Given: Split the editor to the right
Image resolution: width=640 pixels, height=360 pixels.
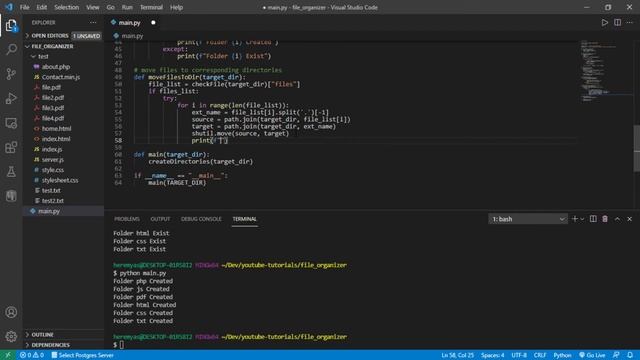Looking at the screenshot, I should 618,23.
